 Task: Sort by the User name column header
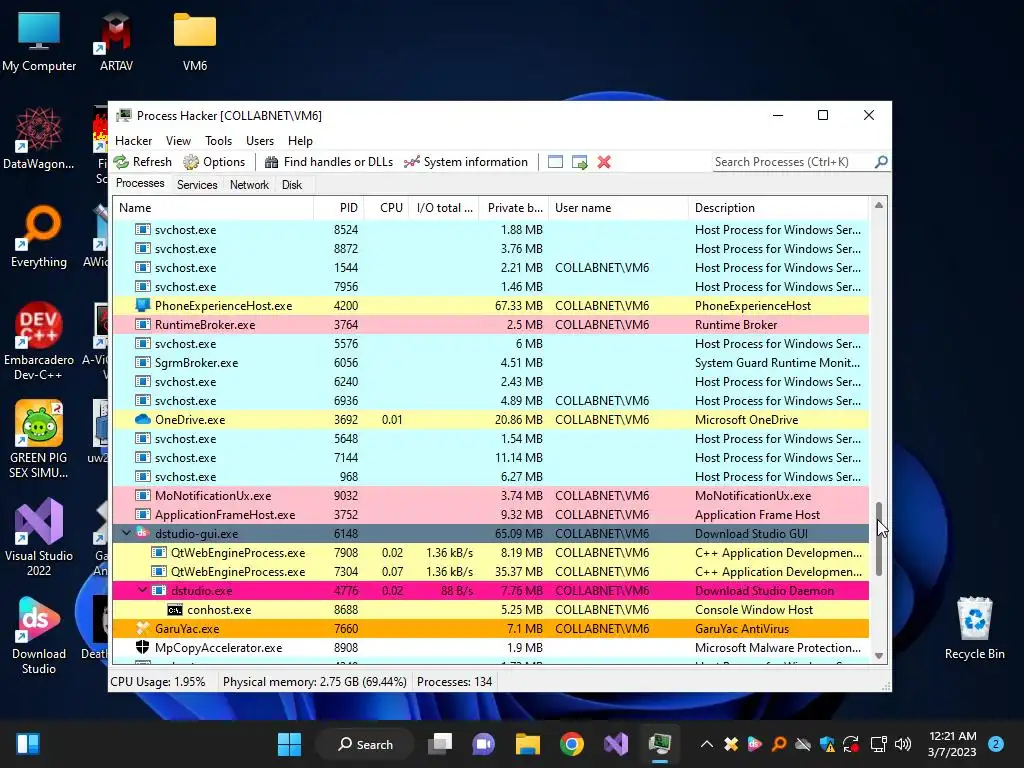618,208
